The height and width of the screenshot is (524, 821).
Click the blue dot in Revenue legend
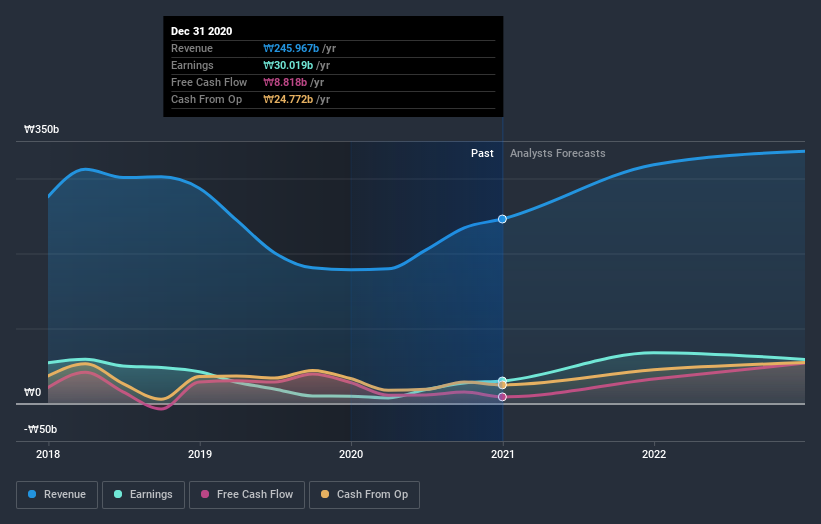[32, 494]
